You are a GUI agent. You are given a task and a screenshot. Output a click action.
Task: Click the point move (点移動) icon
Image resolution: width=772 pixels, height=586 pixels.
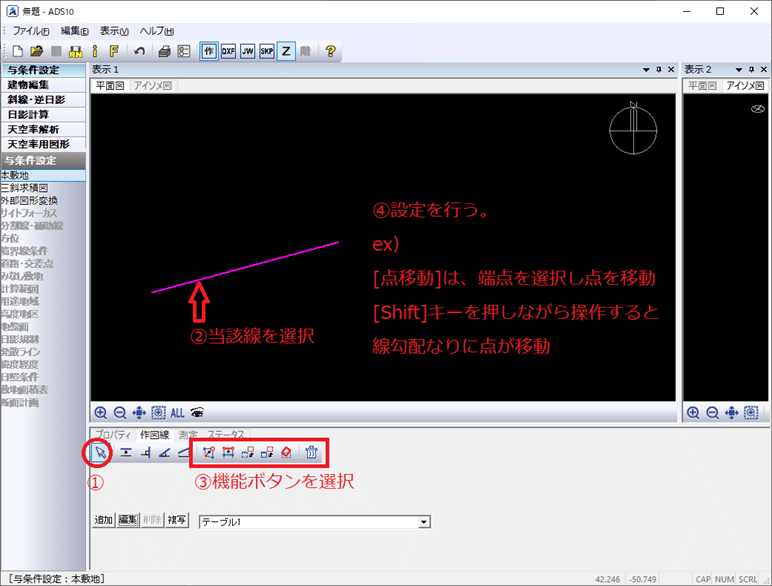[209, 453]
